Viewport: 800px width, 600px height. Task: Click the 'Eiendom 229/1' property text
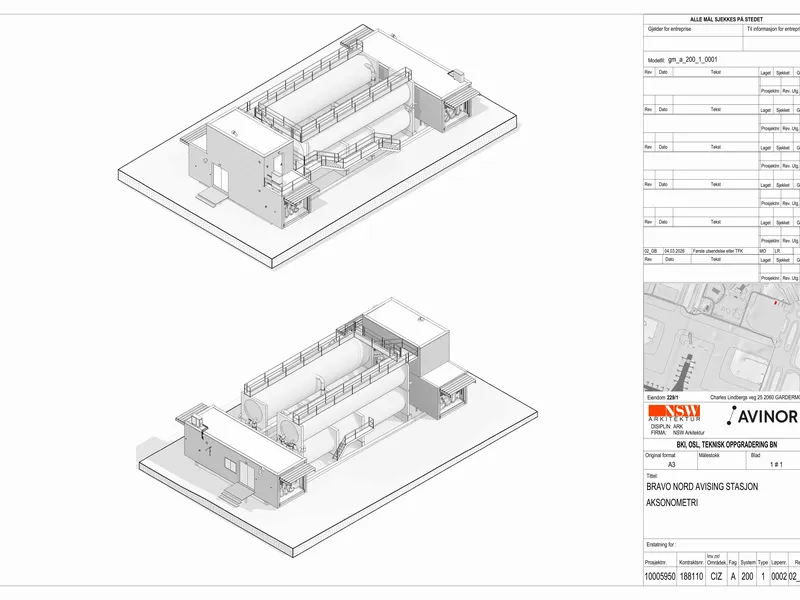coord(663,397)
